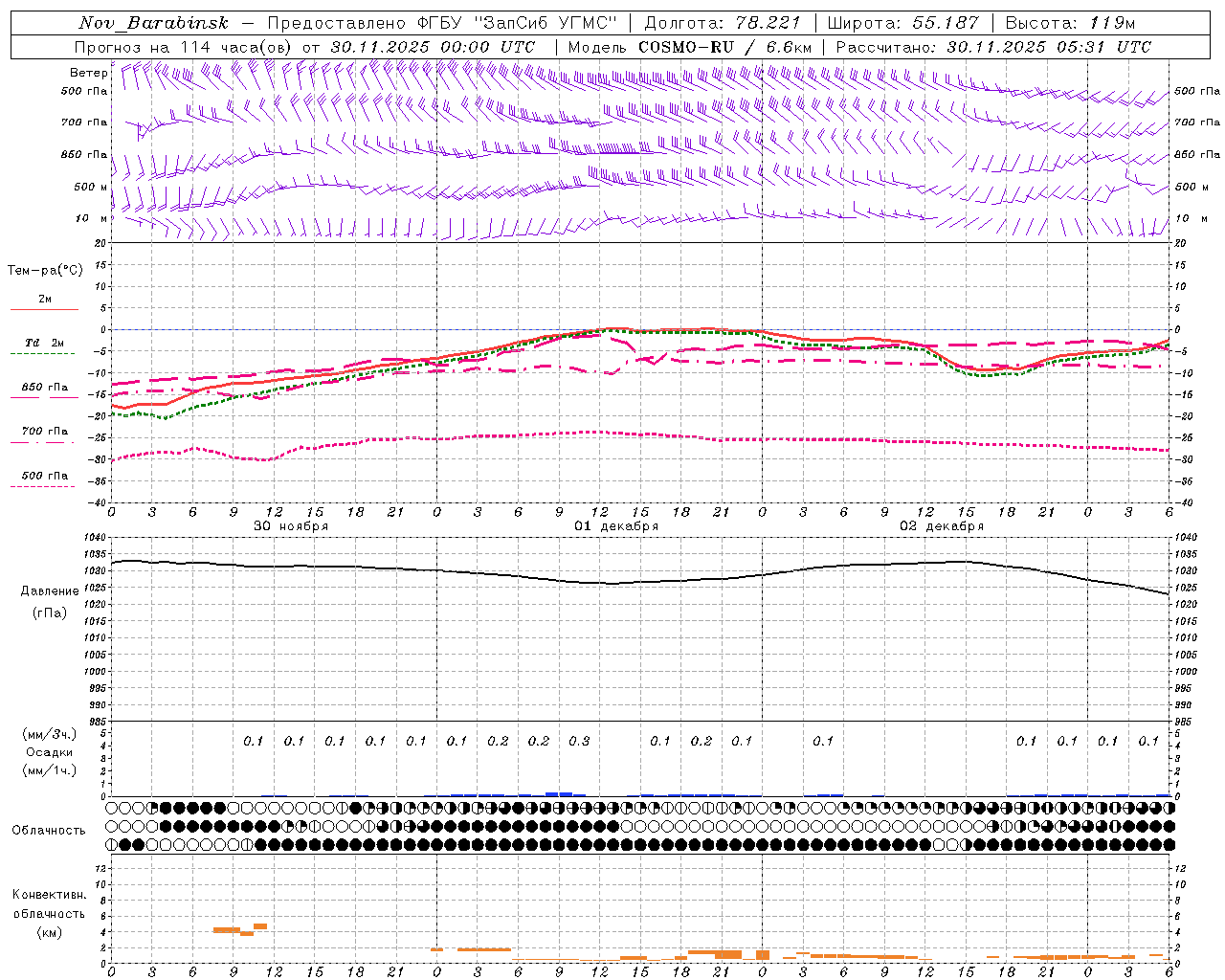Click the 'Конвективн.' convective cloud label
Viewport: 1225px width, 980px height.
pyautogui.click(x=49, y=895)
